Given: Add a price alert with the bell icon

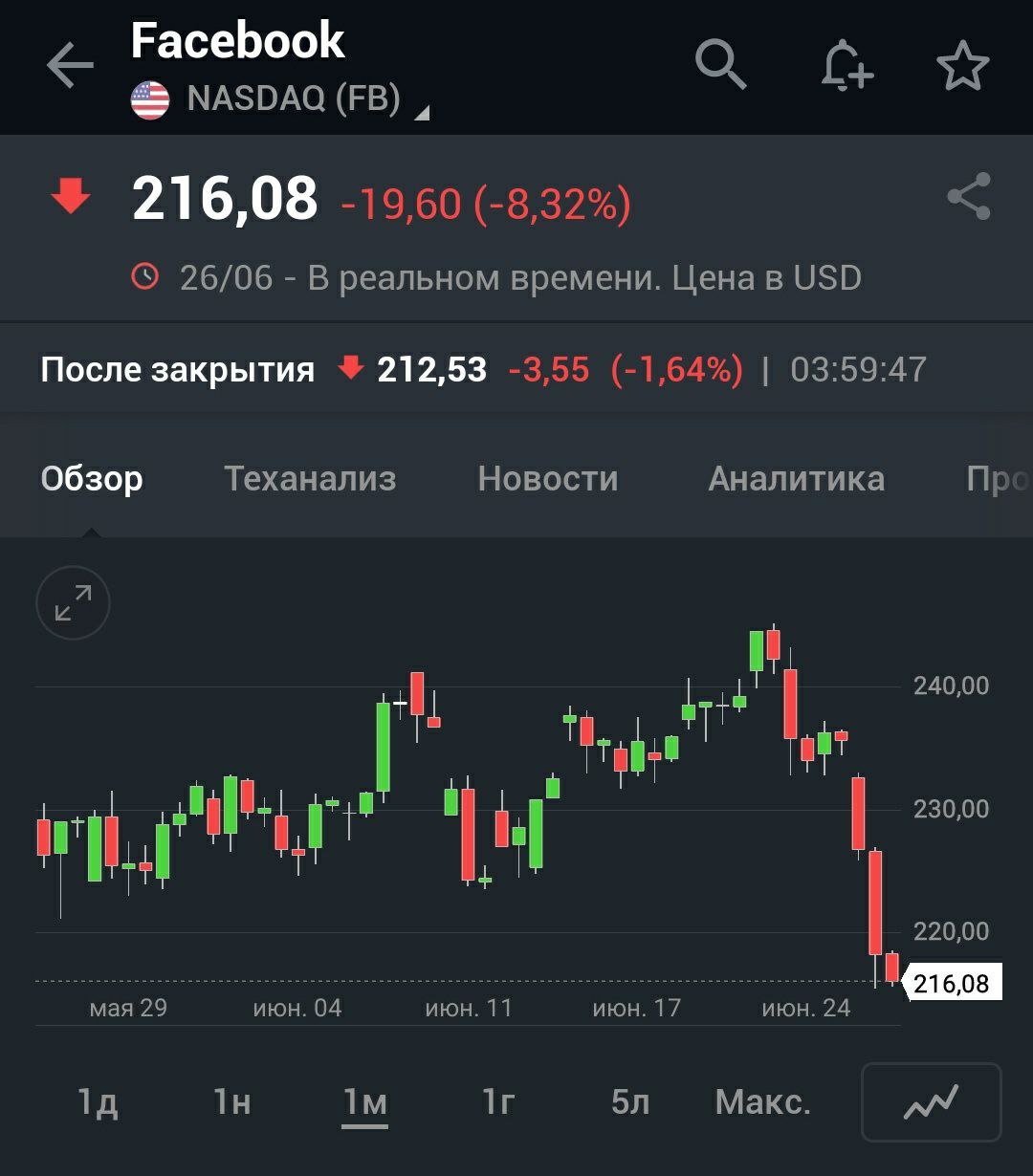Looking at the screenshot, I should pos(846,67).
